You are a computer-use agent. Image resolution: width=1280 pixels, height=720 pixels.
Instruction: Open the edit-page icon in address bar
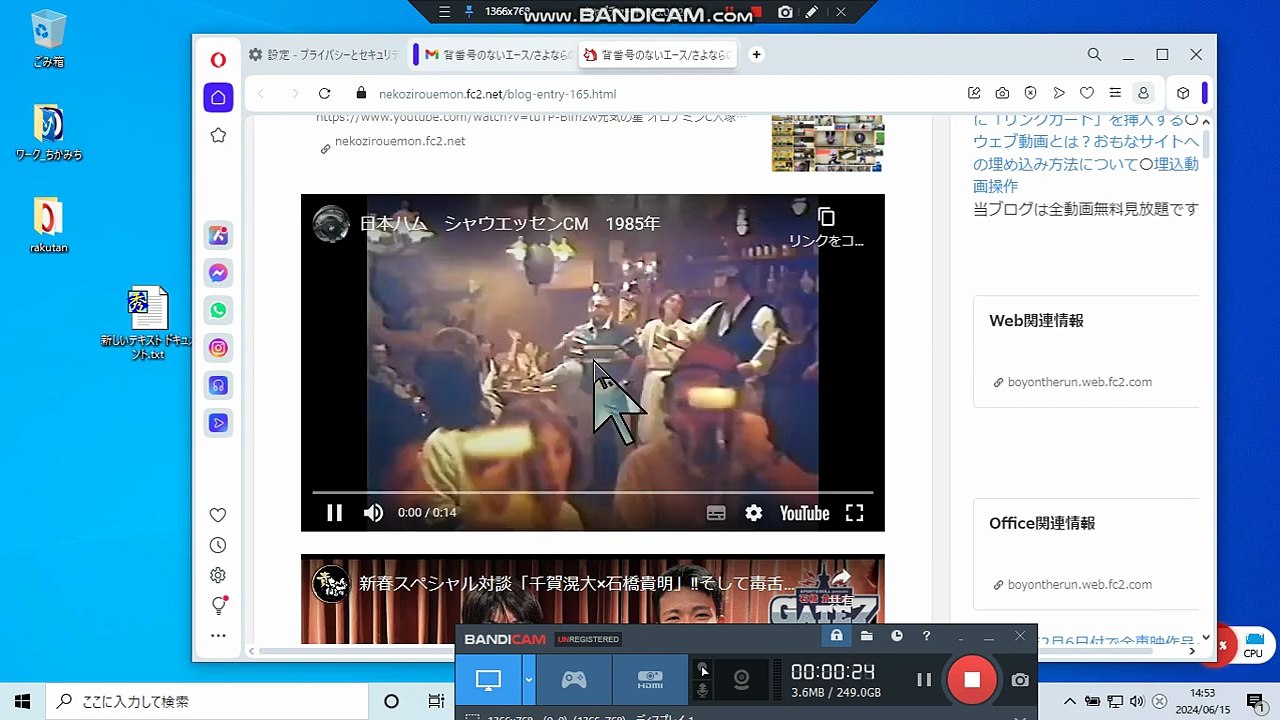[974, 94]
